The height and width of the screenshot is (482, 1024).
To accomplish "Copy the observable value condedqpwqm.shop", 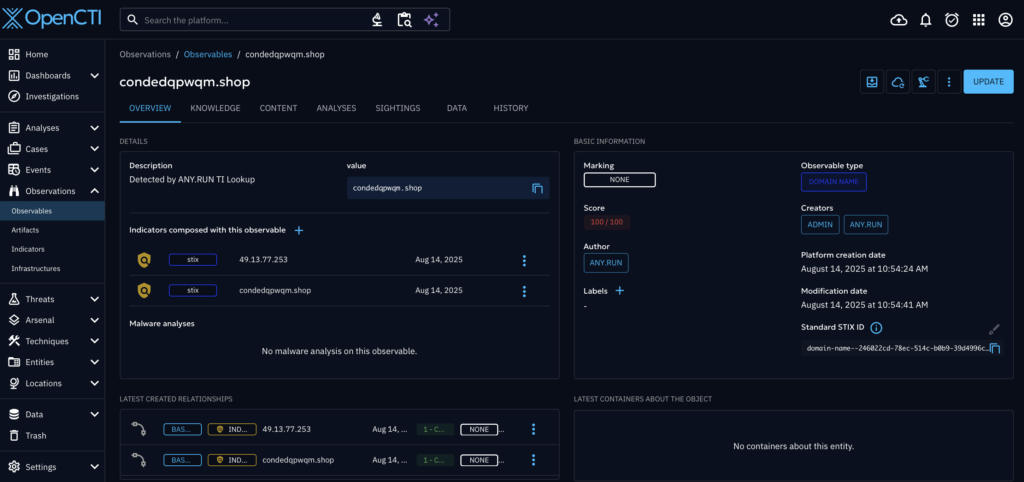I will point(537,188).
